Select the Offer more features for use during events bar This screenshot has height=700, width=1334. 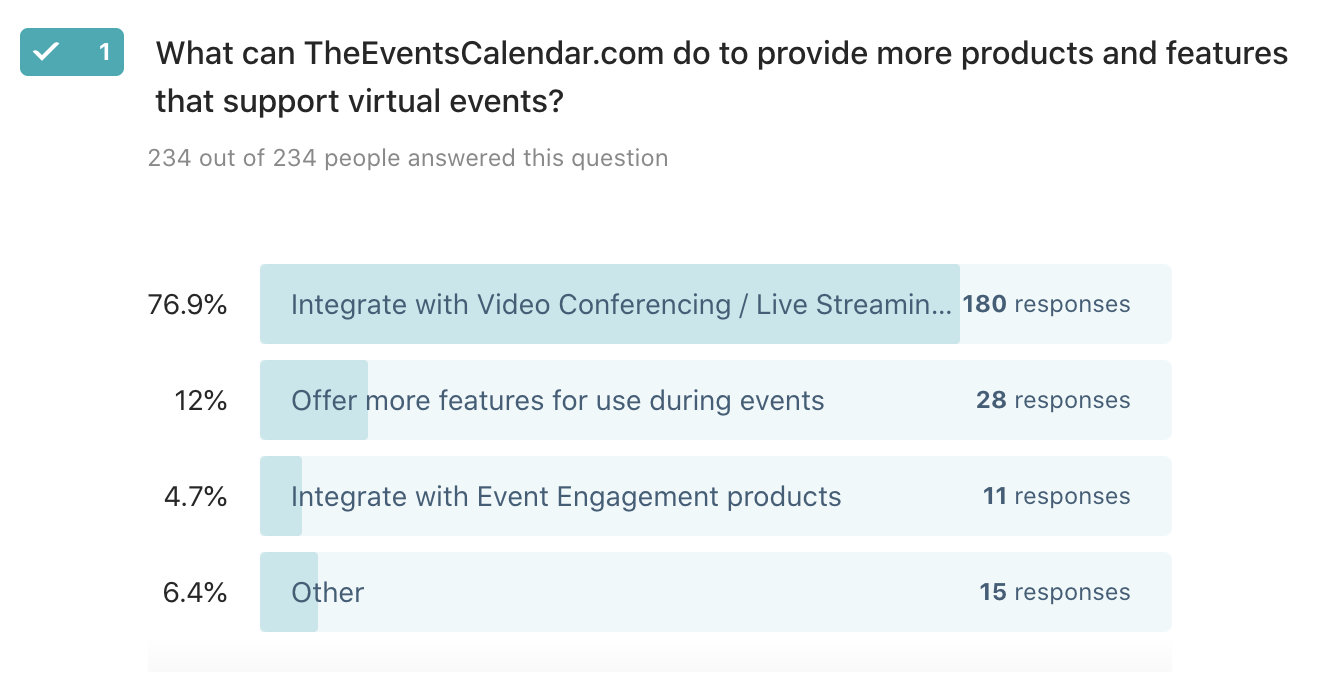pos(715,400)
